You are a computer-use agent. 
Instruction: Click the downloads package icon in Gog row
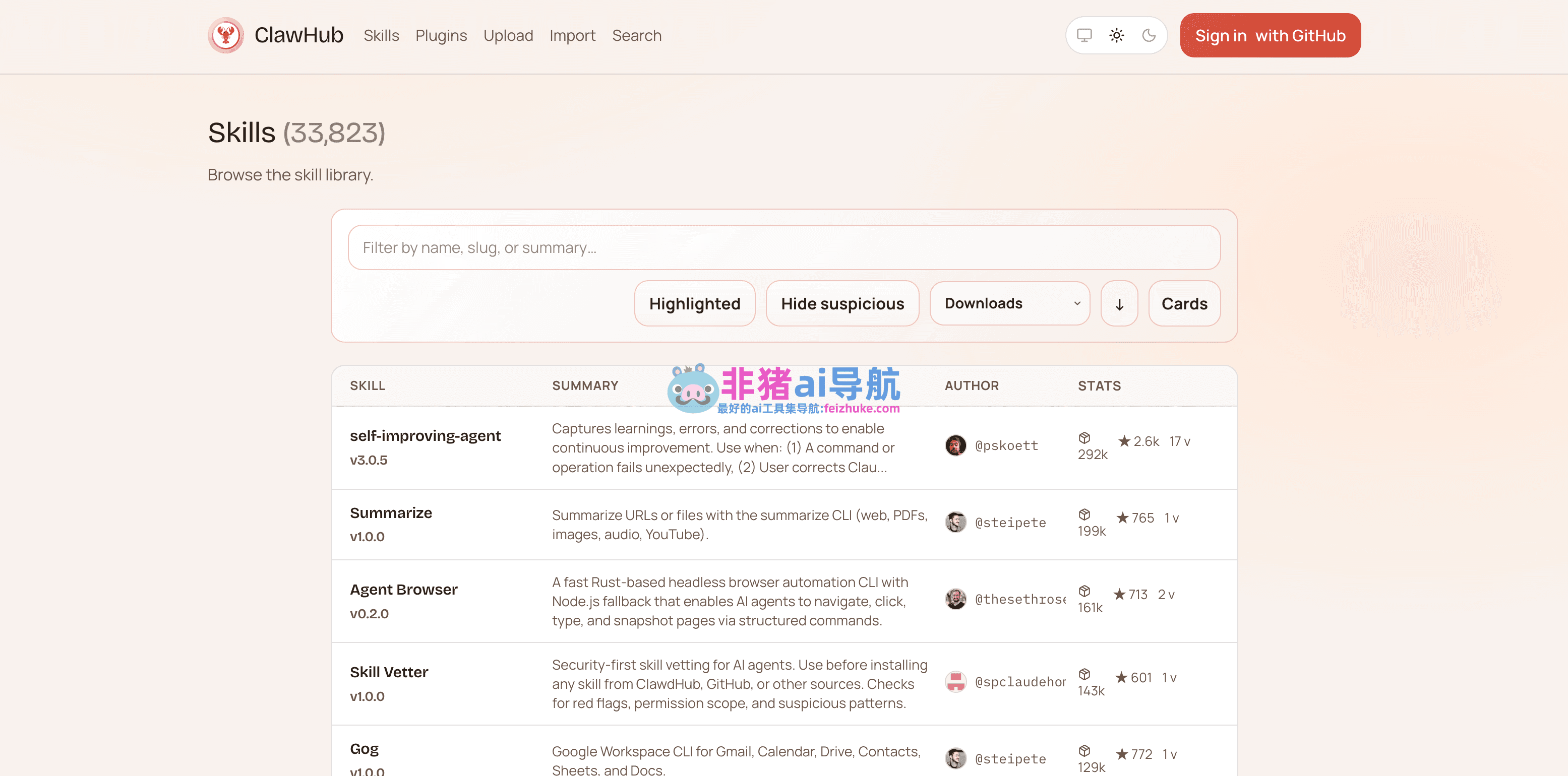[x=1084, y=750]
